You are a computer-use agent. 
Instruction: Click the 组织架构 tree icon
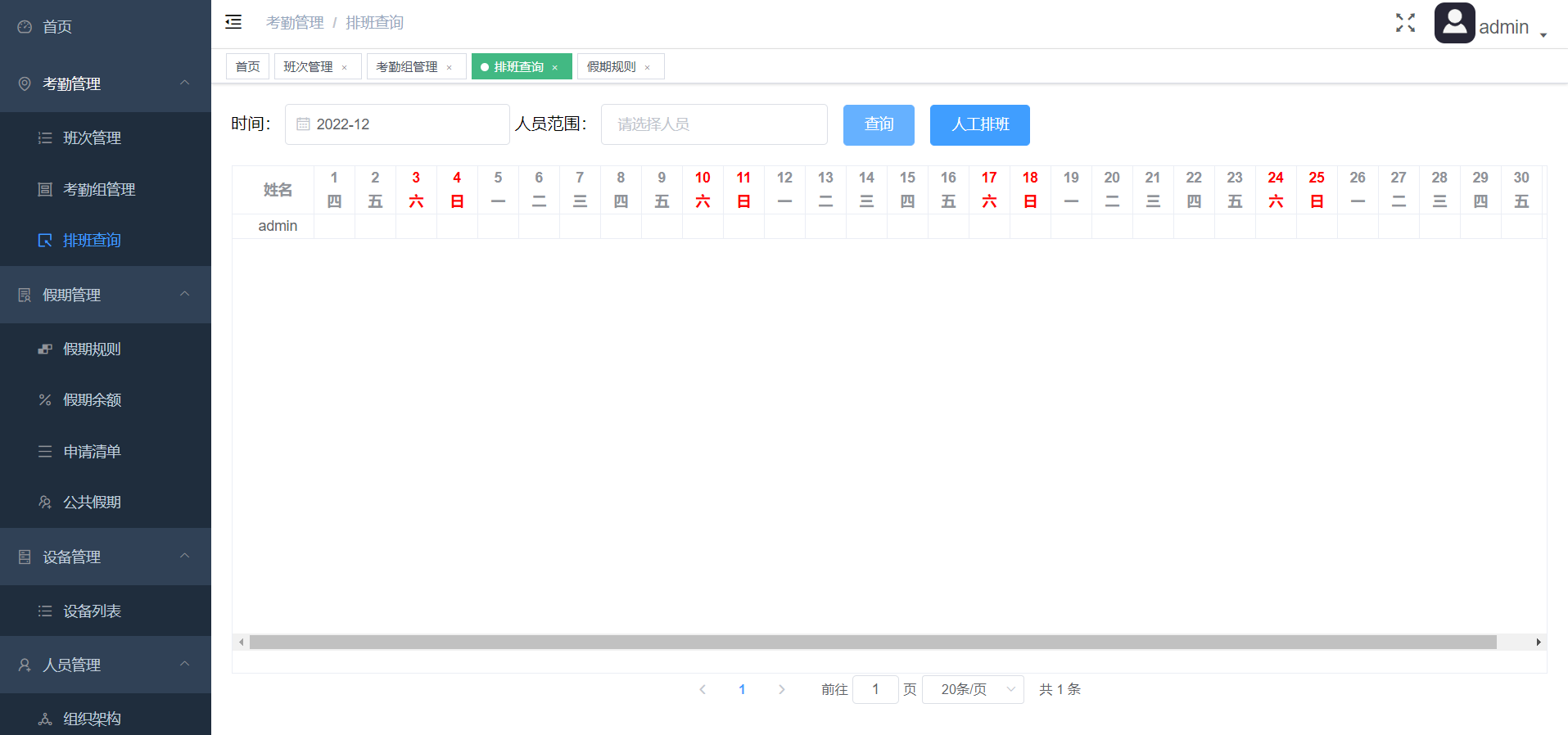(x=45, y=719)
